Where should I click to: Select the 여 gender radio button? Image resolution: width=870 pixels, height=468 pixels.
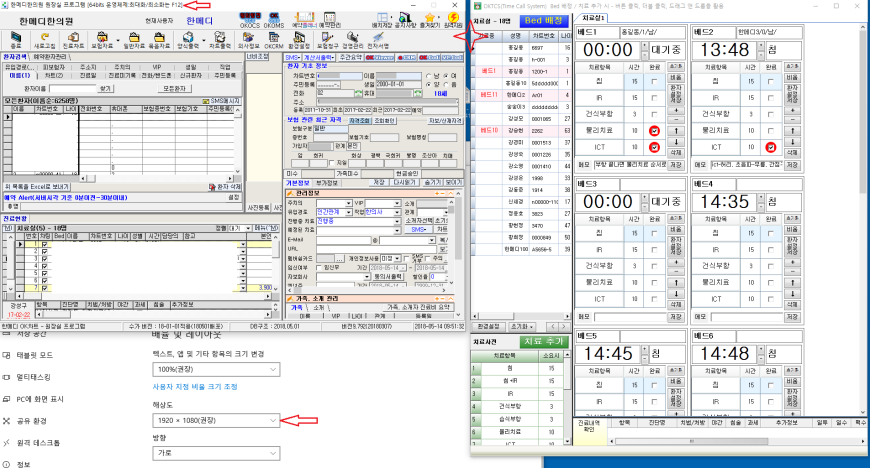(x=446, y=76)
